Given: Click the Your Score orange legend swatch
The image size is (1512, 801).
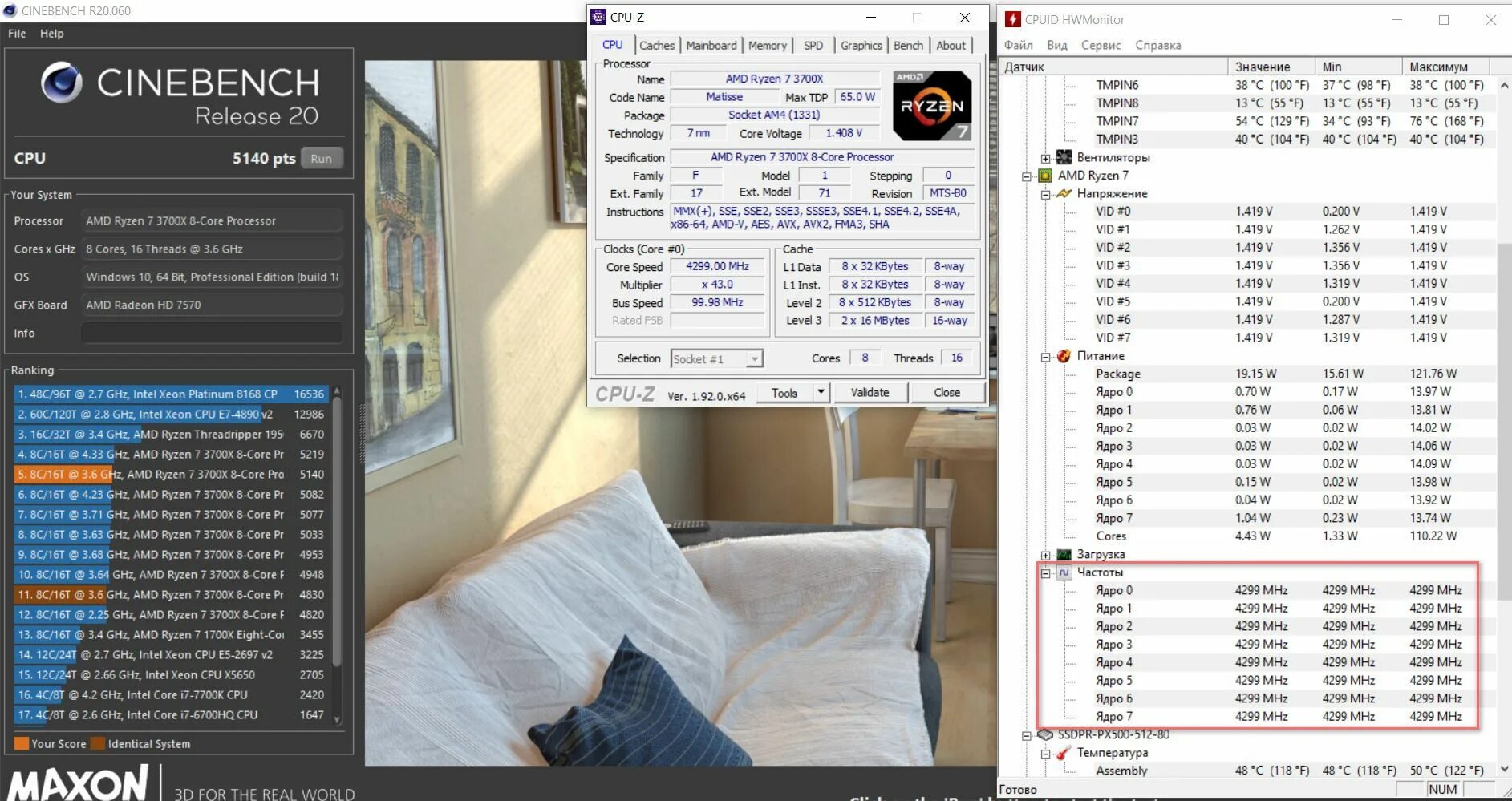Looking at the screenshot, I should click(x=22, y=743).
